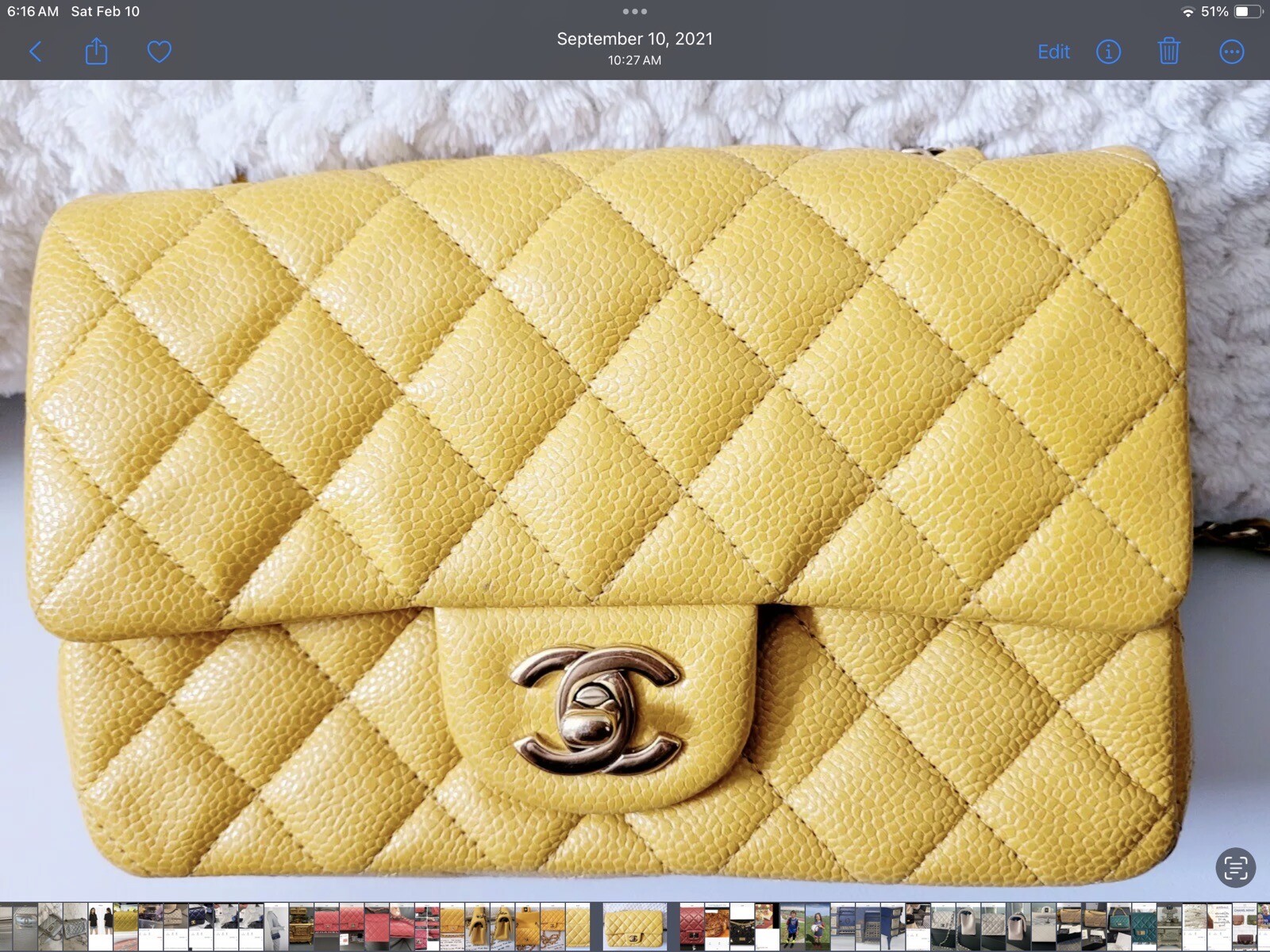The image size is (1270, 952).
Task: Open the share sheet
Action: (96, 51)
